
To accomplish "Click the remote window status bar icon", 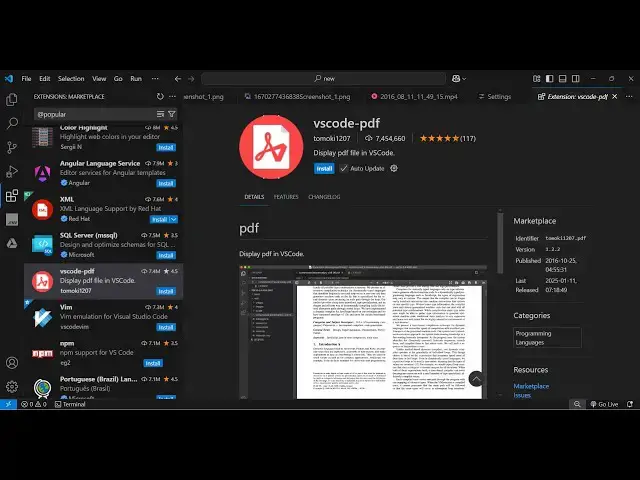I will coord(8,404).
